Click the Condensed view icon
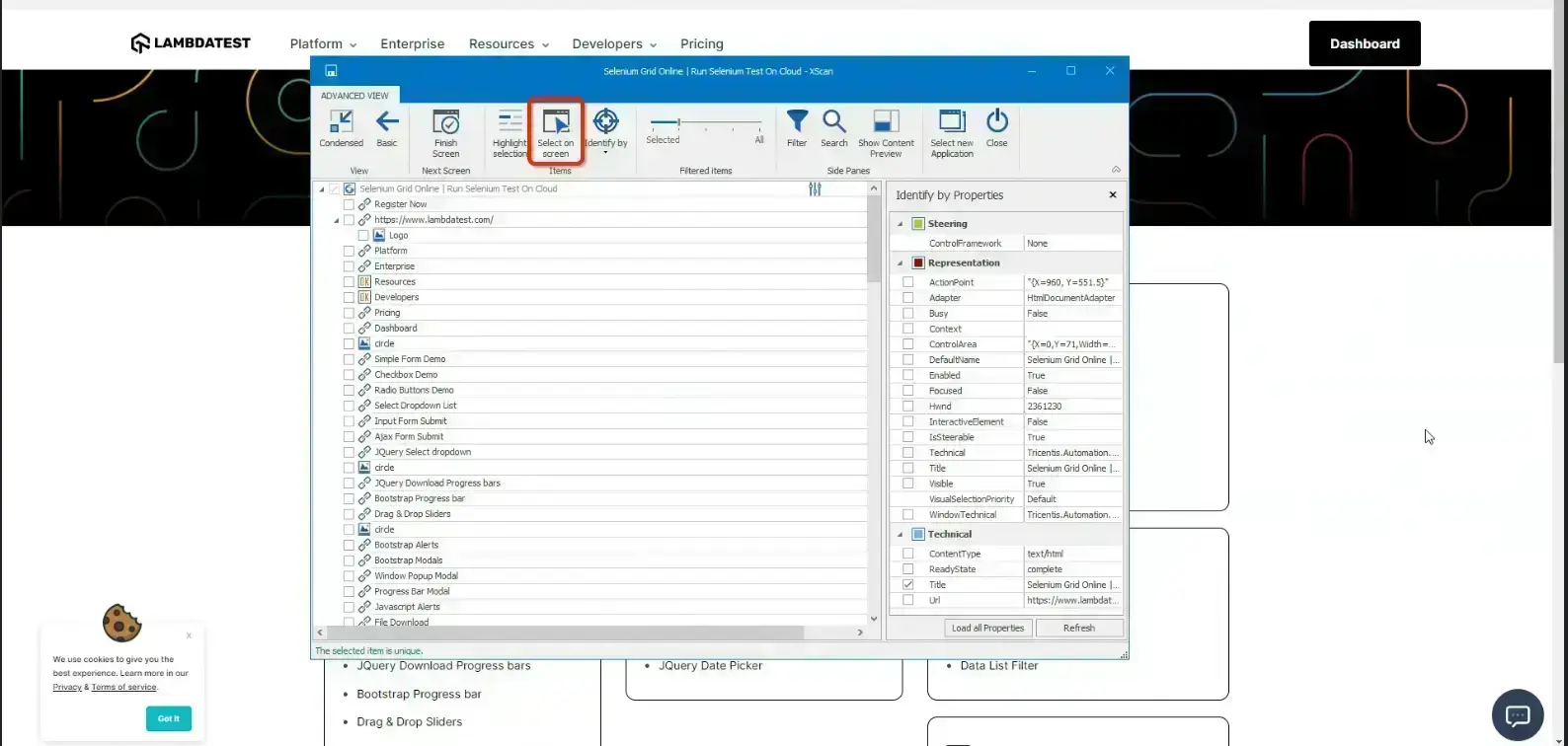The image size is (1568, 746). pyautogui.click(x=341, y=122)
